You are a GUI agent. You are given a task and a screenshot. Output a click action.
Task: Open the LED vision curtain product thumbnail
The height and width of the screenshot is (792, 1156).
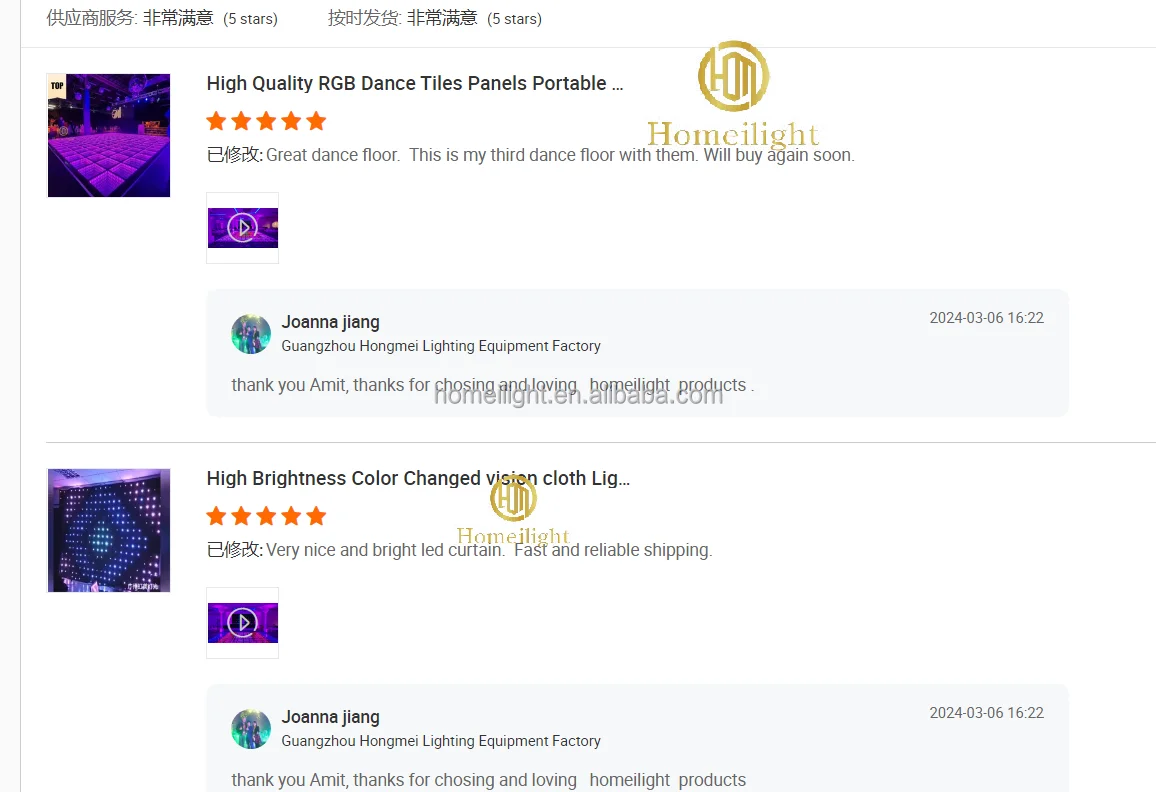point(108,530)
